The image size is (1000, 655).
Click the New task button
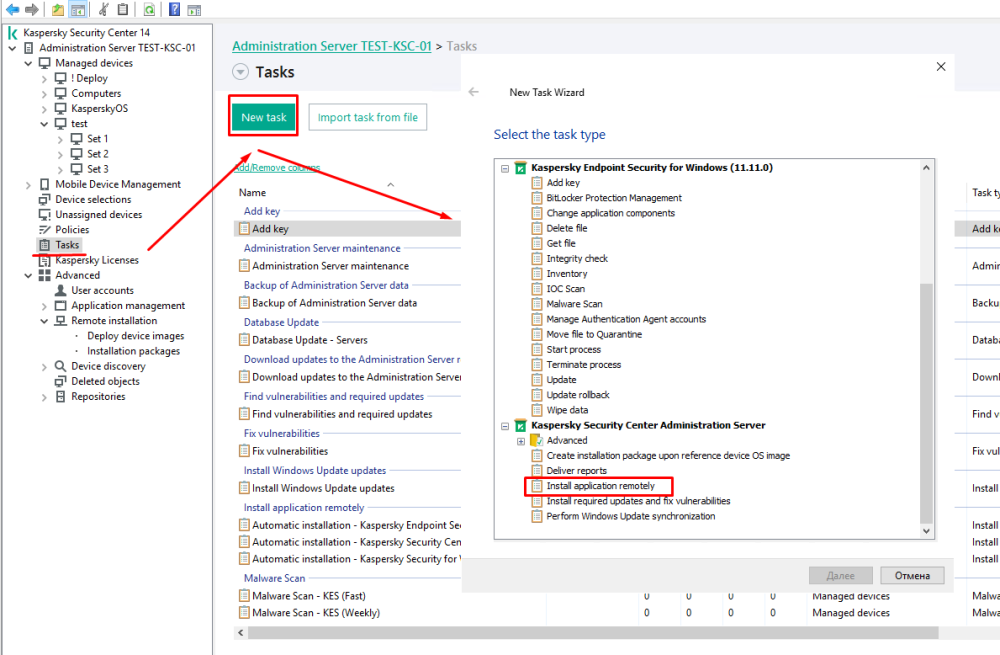[264, 117]
